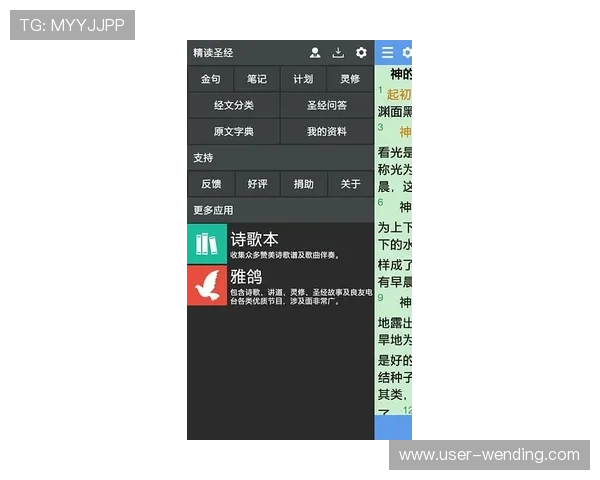The width and height of the screenshot is (600, 480).
Task: Tap the download icon in header
Action: pyautogui.click(x=338, y=52)
